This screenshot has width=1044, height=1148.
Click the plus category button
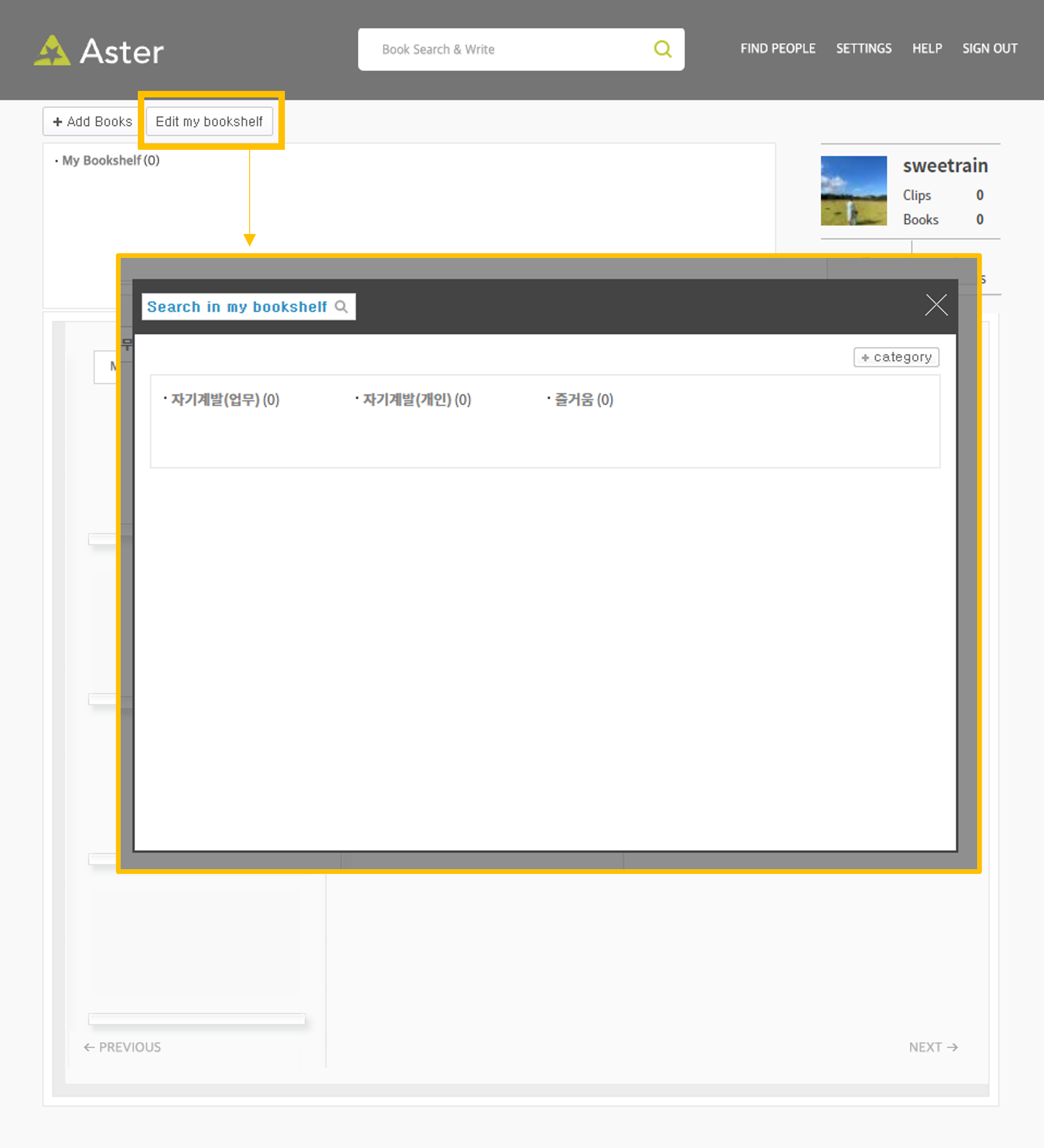coord(896,357)
